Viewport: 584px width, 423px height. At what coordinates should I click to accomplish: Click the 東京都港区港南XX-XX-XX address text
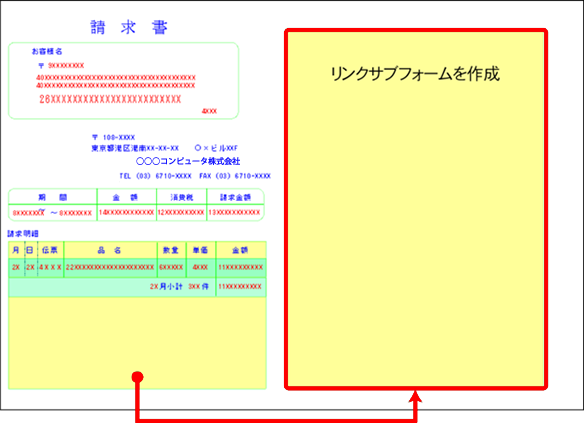[x=135, y=148]
